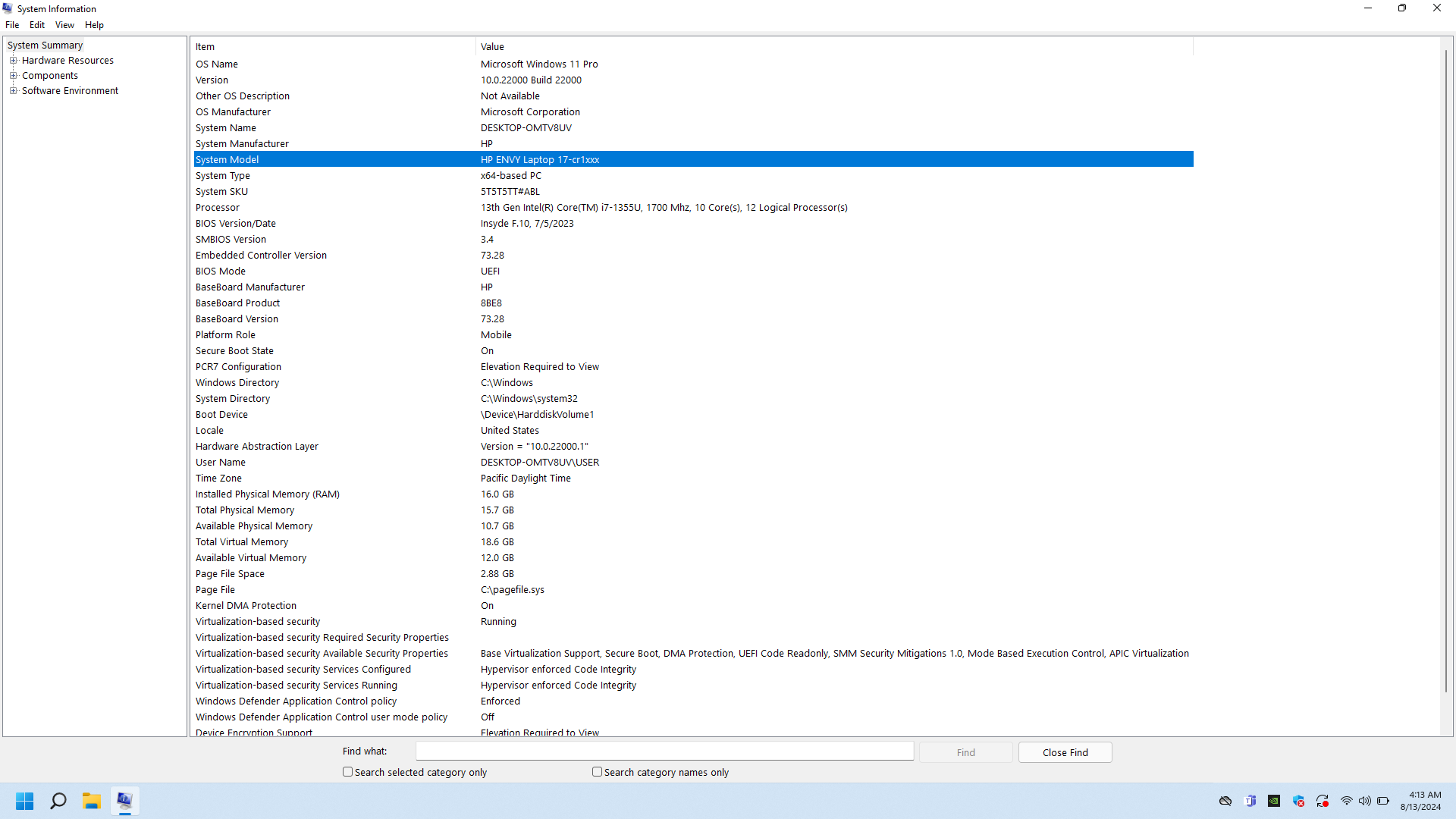Select the System SKU row

[x=693, y=192]
